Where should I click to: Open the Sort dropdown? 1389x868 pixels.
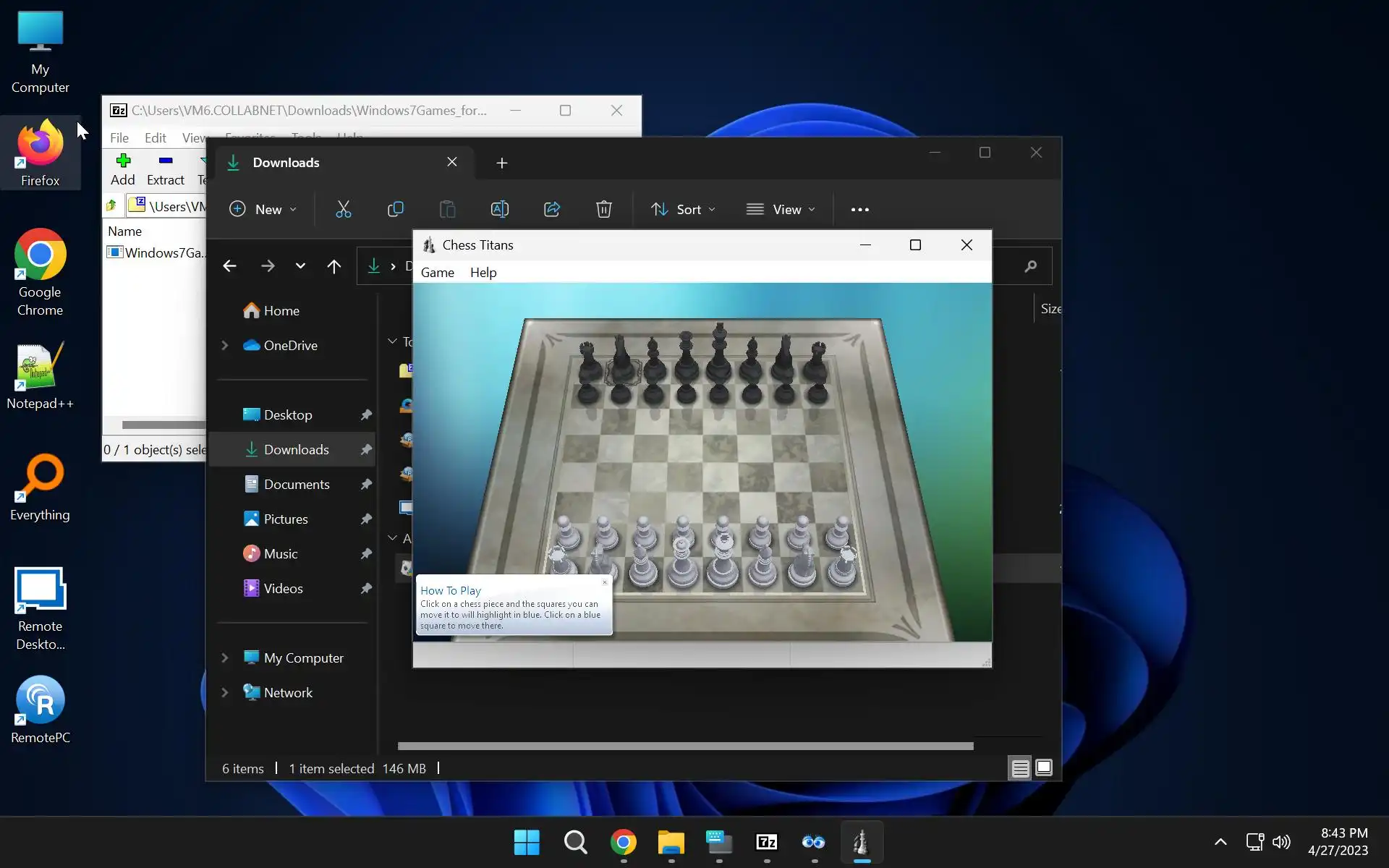click(x=683, y=210)
